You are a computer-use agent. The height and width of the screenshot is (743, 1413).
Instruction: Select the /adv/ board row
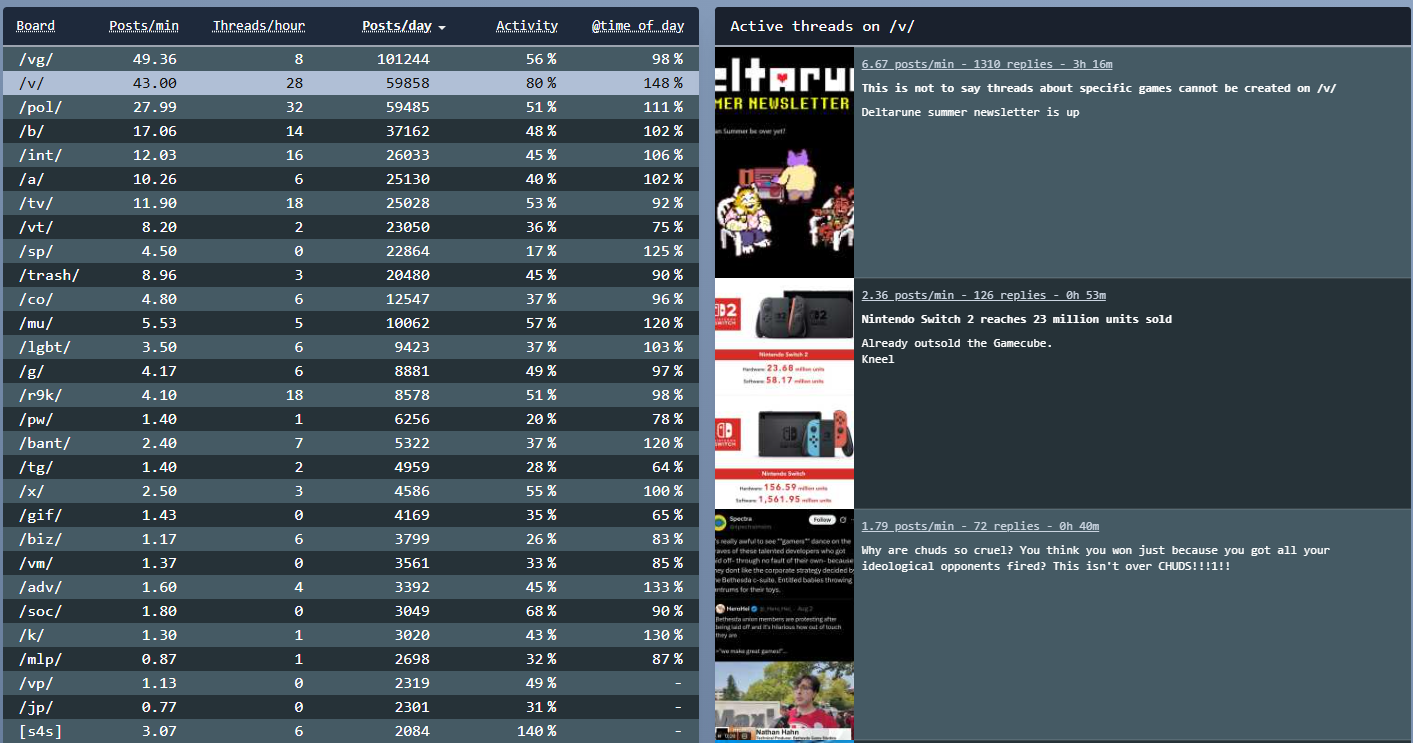[351, 587]
